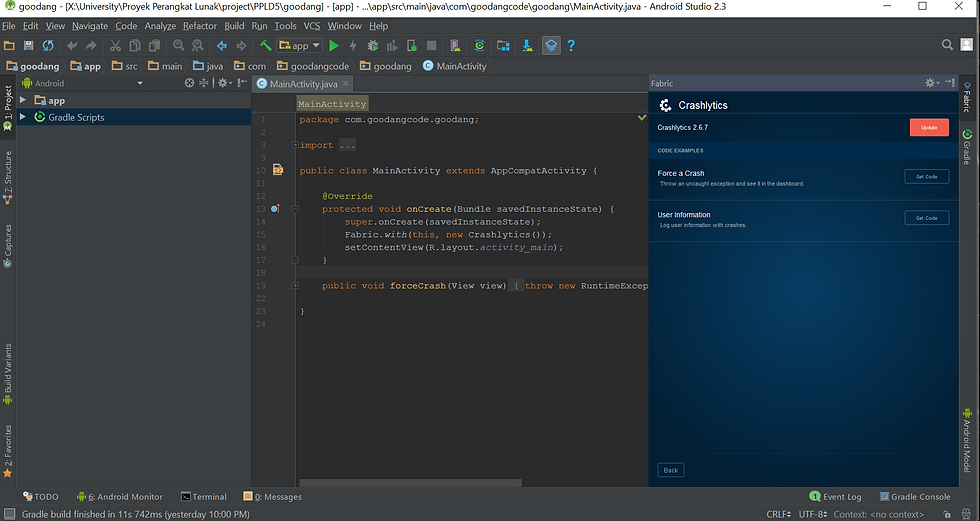The image size is (980, 521).
Task: Click the Collapse All icon in Project panel
Action: [x=204, y=83]
